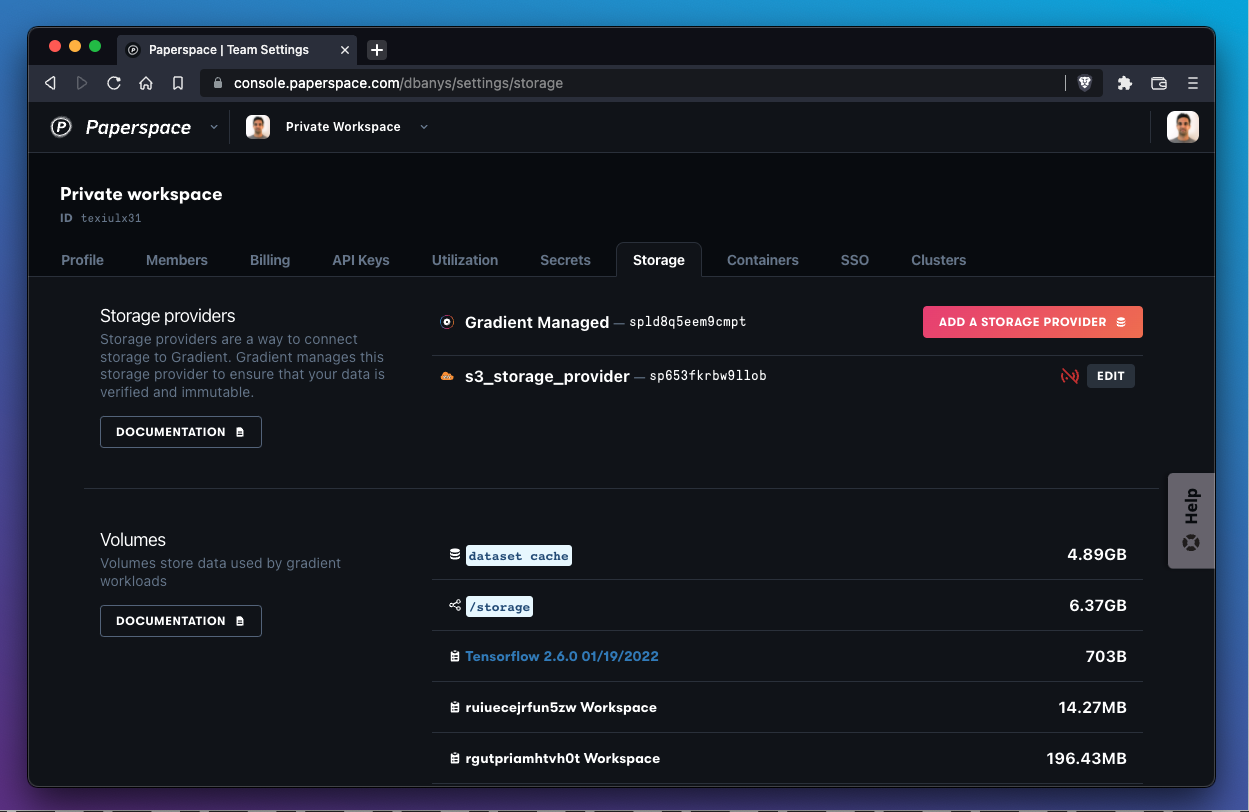This screenshot has height=812, width=1249.
Task: Click provider ID spld8q5eem9cmpt
Action: tap(688, 322)
